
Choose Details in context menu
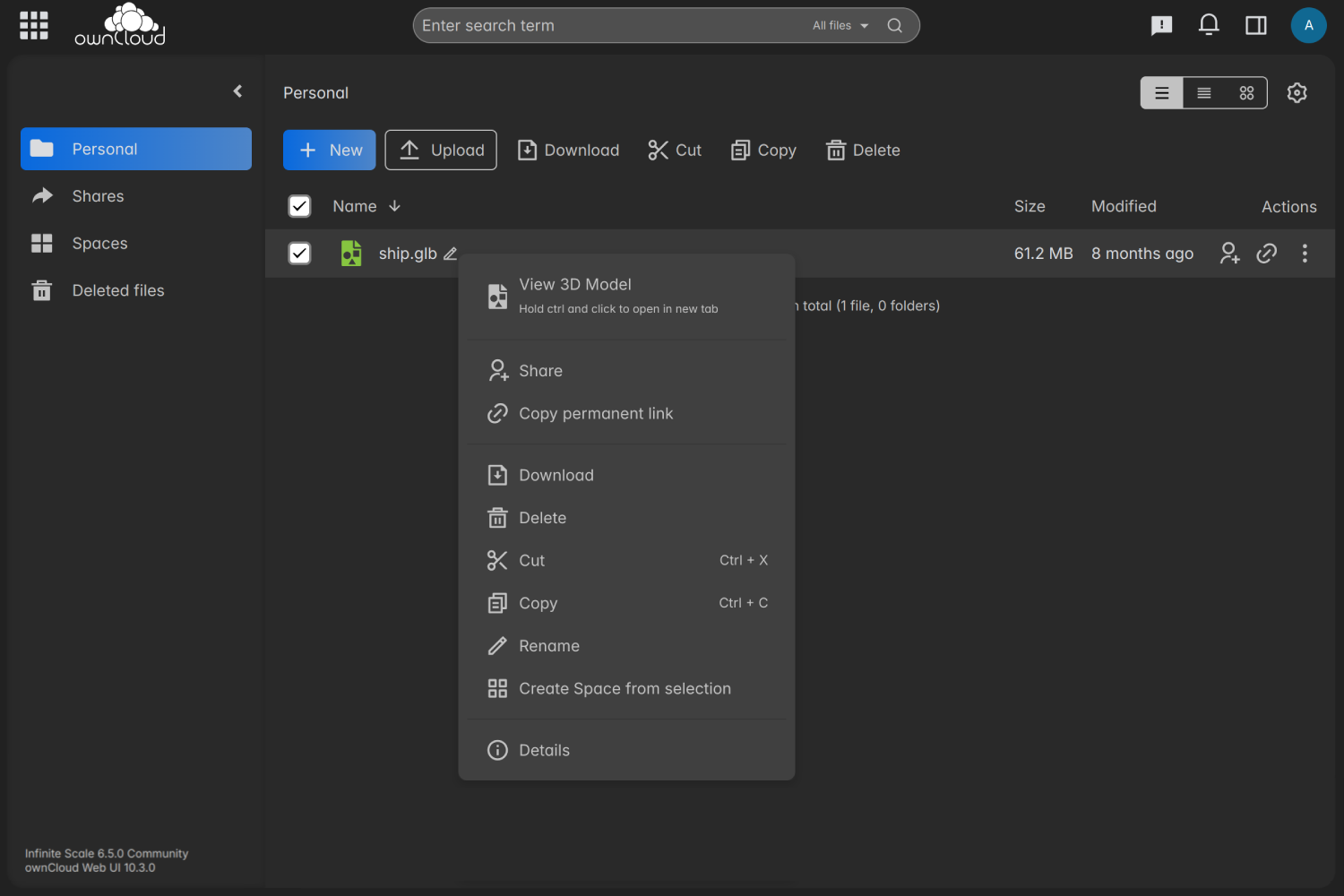(626, 750)
